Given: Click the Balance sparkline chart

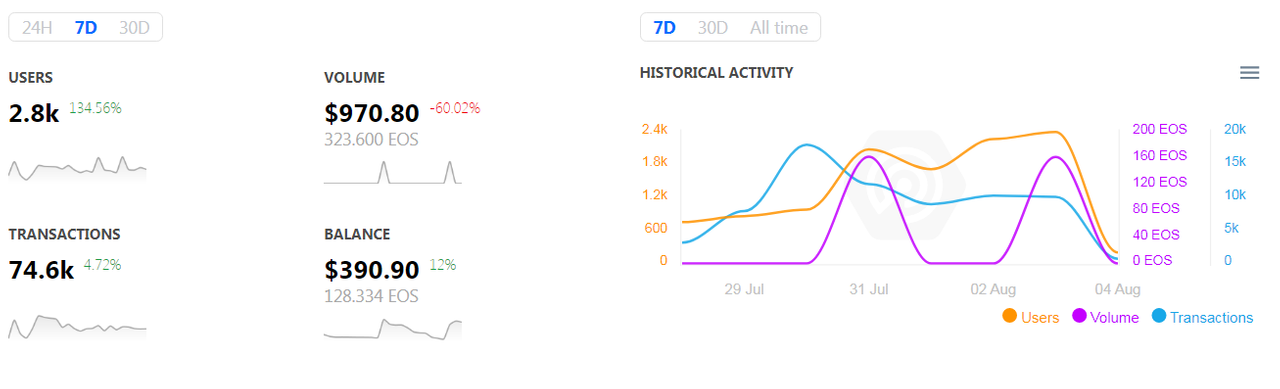Looking at the screenshot, I should [393, 329].
